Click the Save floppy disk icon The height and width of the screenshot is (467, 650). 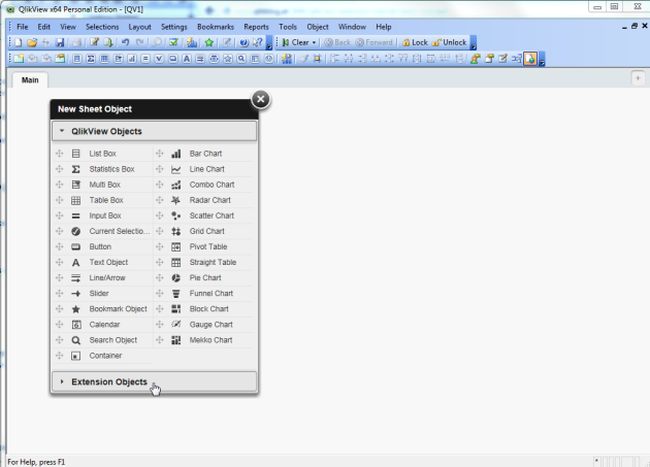(60, 42)
